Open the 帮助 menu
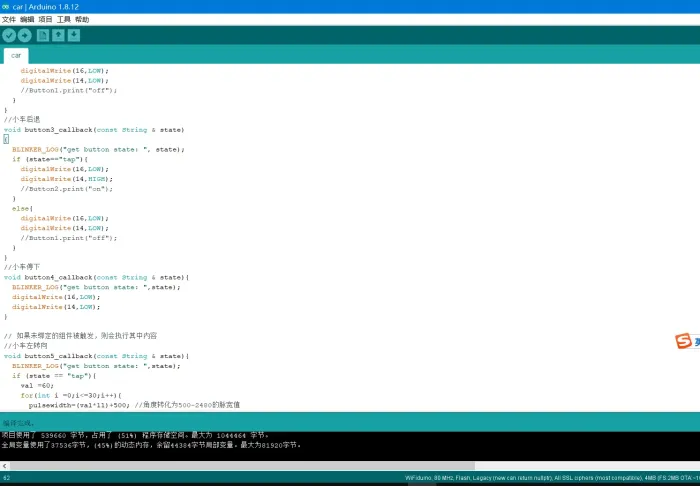700x486 pixels. pyautogui.click(x=82, y=20)
